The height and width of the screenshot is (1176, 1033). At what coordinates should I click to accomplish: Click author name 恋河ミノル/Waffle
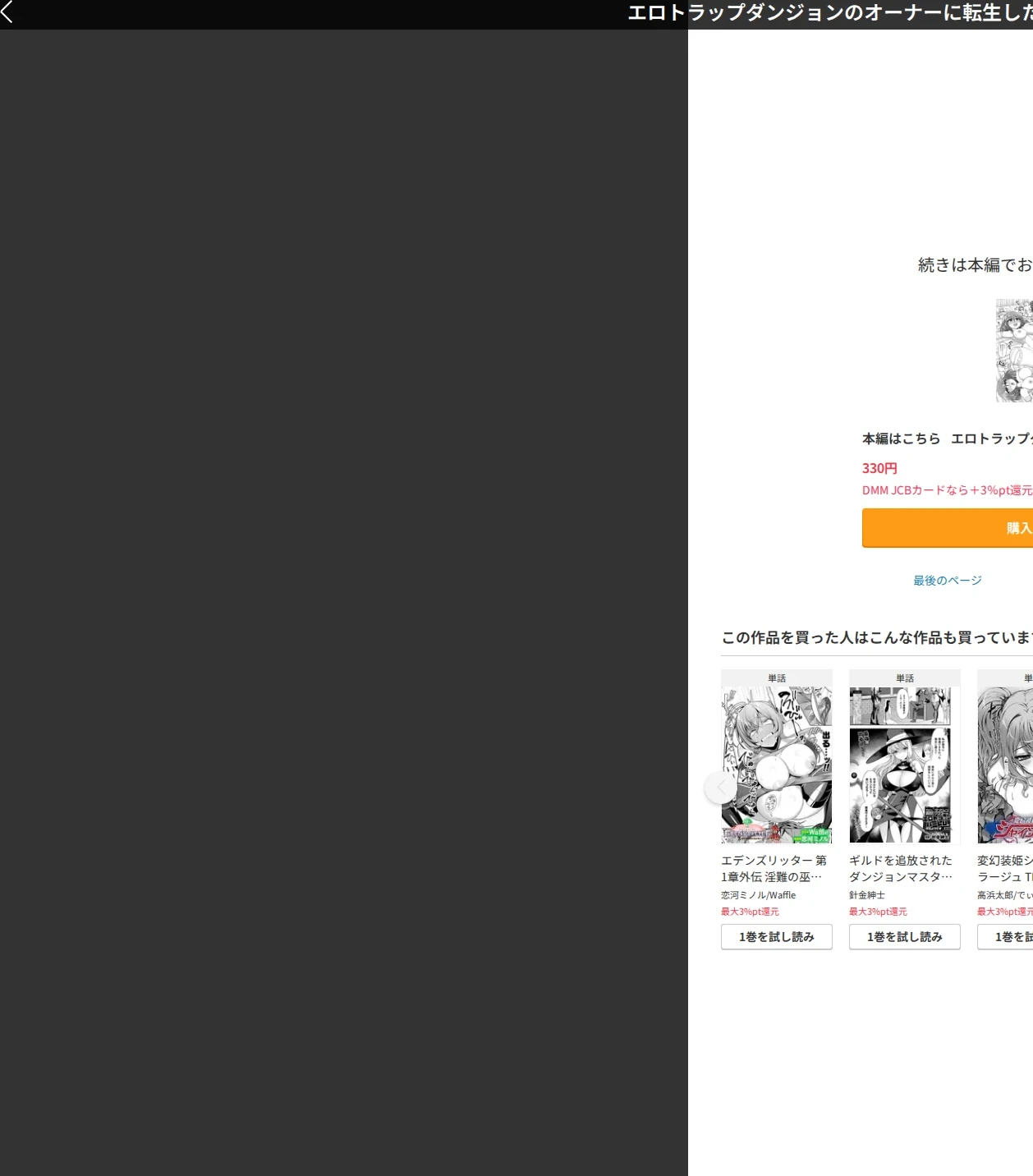point(759,895)
